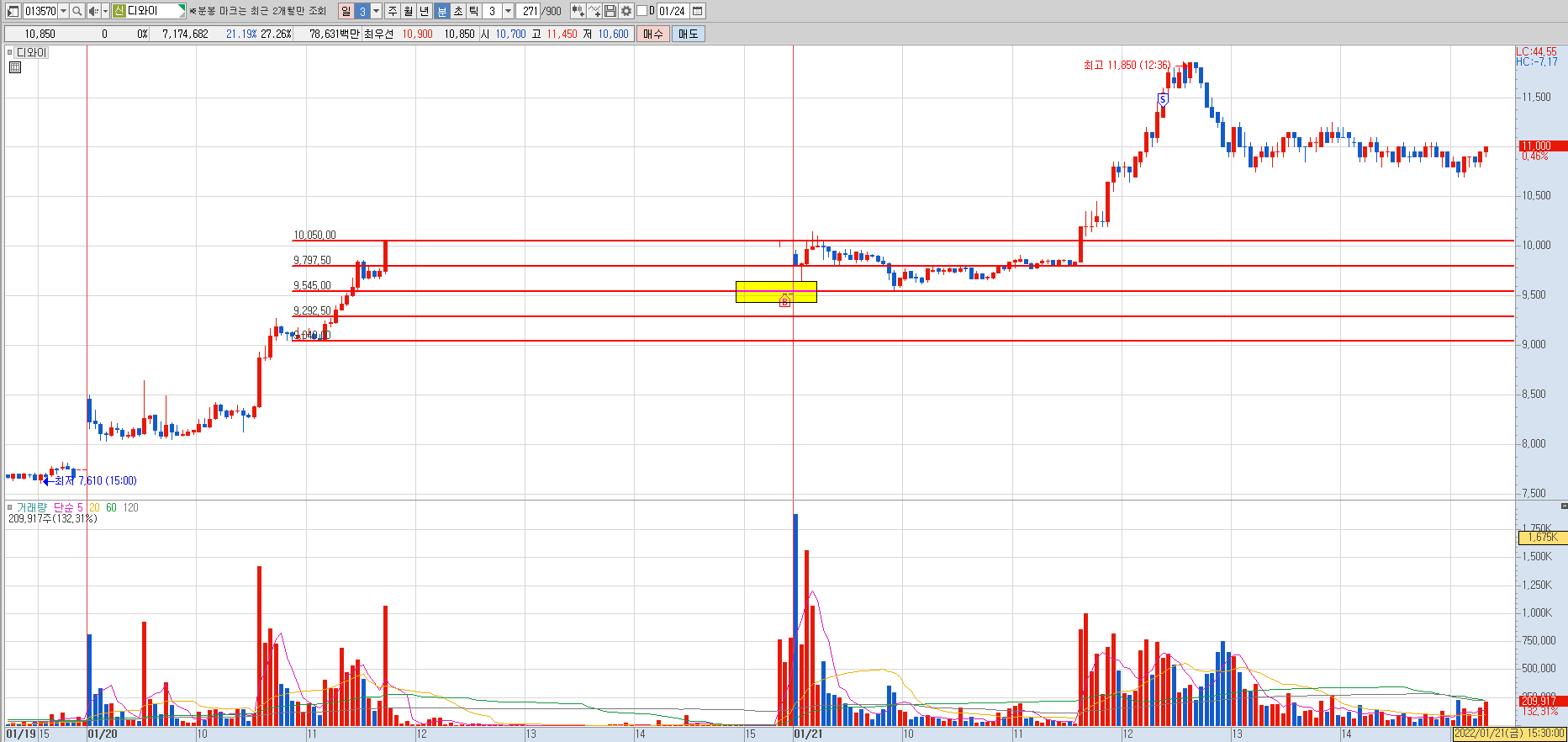Click the S sell marker on chart
This screenshot has height=742, width=1568.
tap(1163, 99)
